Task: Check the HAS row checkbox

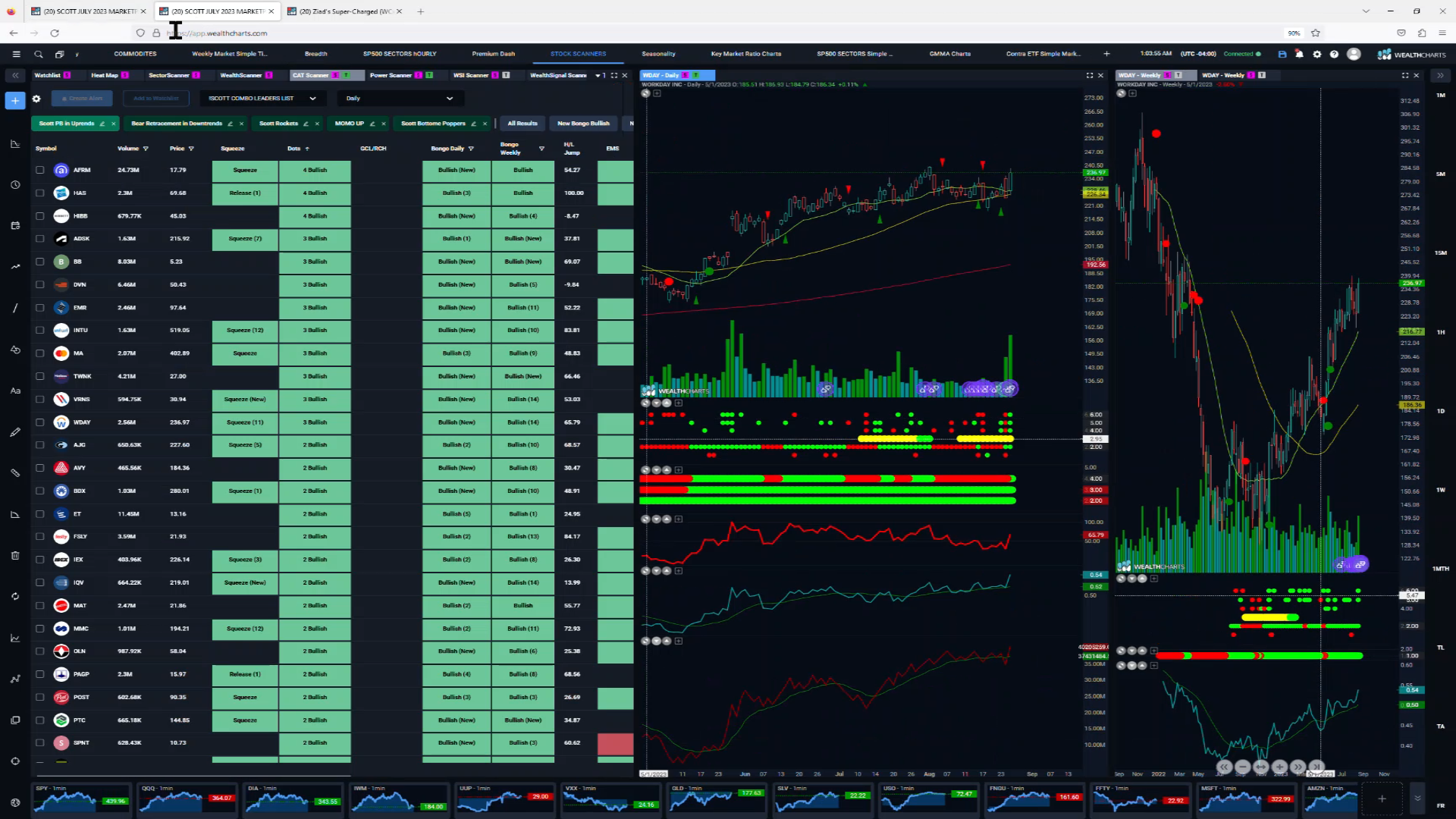Action: pos(40,193)
